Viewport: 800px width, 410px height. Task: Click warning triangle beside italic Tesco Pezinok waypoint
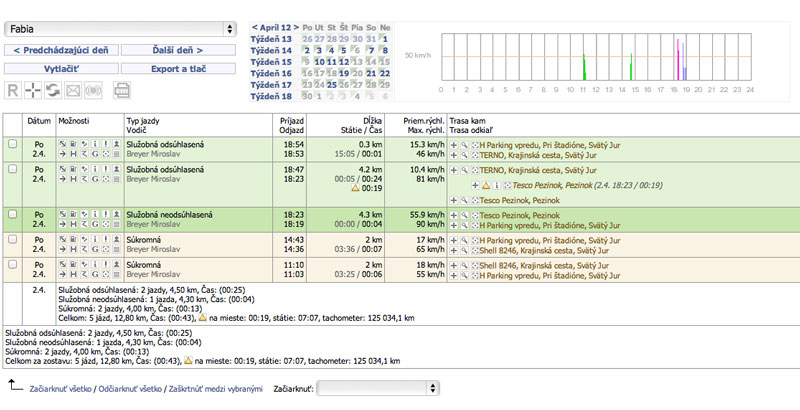[x=486, y=185]
